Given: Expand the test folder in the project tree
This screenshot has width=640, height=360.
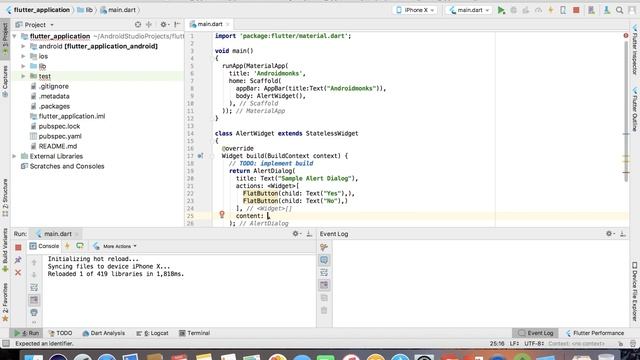Looking at the screenshot, I should point(23,76).
